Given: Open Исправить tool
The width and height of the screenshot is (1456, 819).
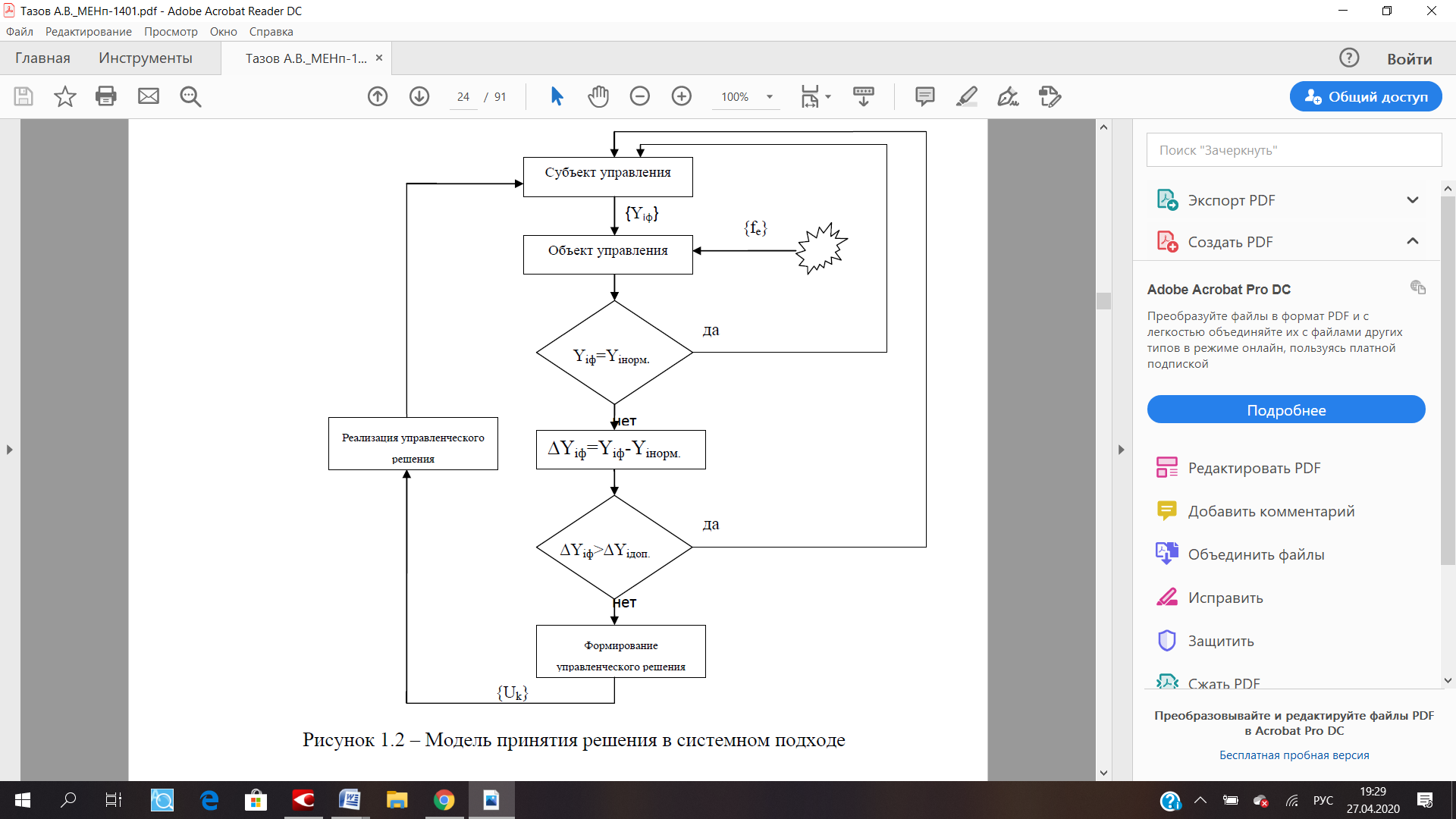Looking at the screenshot, I should coord(1210,598).
